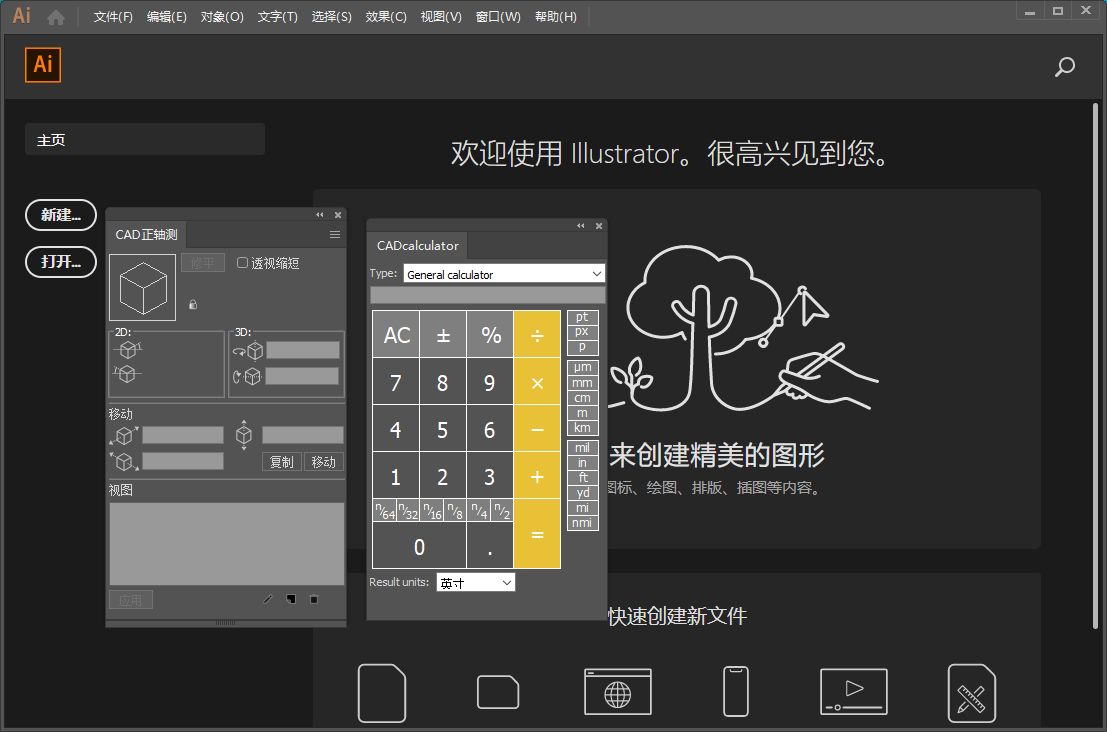Click the 打开... button
Screen dimensions: 1107x732
tap(61, 262)
